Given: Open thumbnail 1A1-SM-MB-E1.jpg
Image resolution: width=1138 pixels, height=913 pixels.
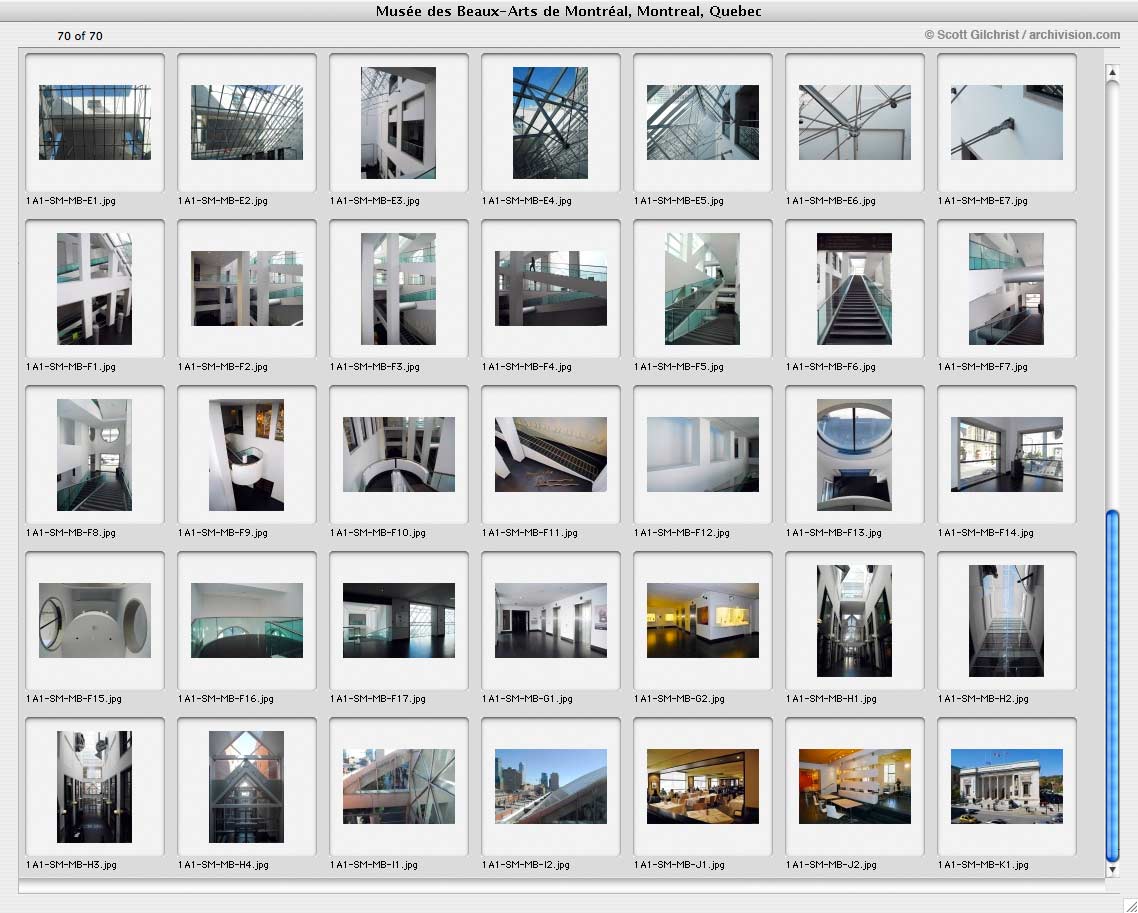Looking at the screenshot, I should click(x=95, y=123).
